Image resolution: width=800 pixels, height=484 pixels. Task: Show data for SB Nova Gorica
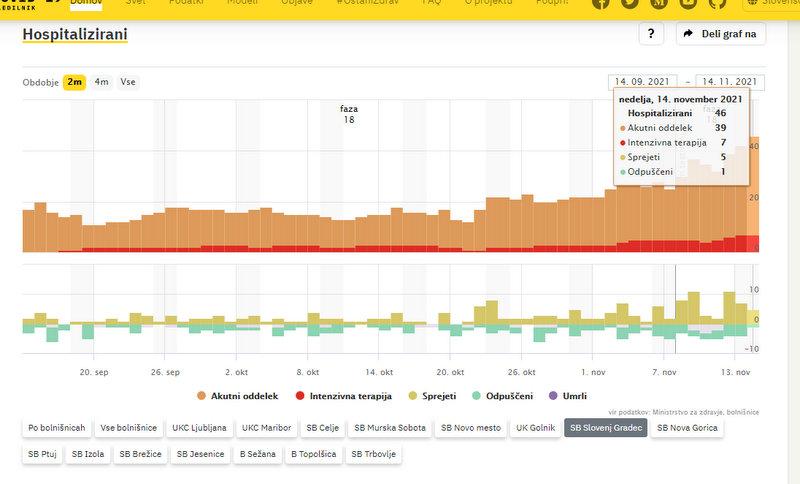click(687, 428)
